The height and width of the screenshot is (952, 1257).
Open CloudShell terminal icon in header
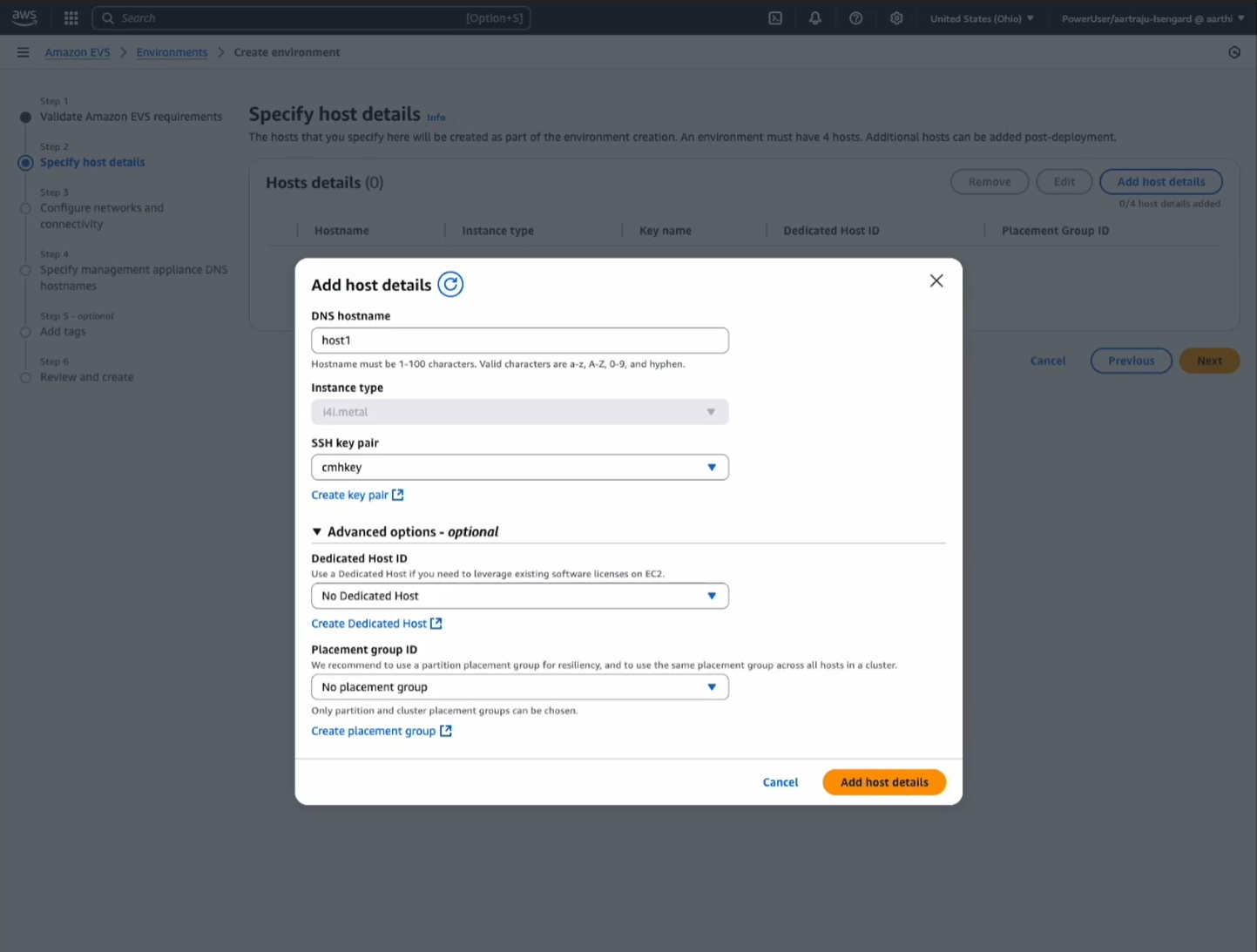[x=775, y=18]
